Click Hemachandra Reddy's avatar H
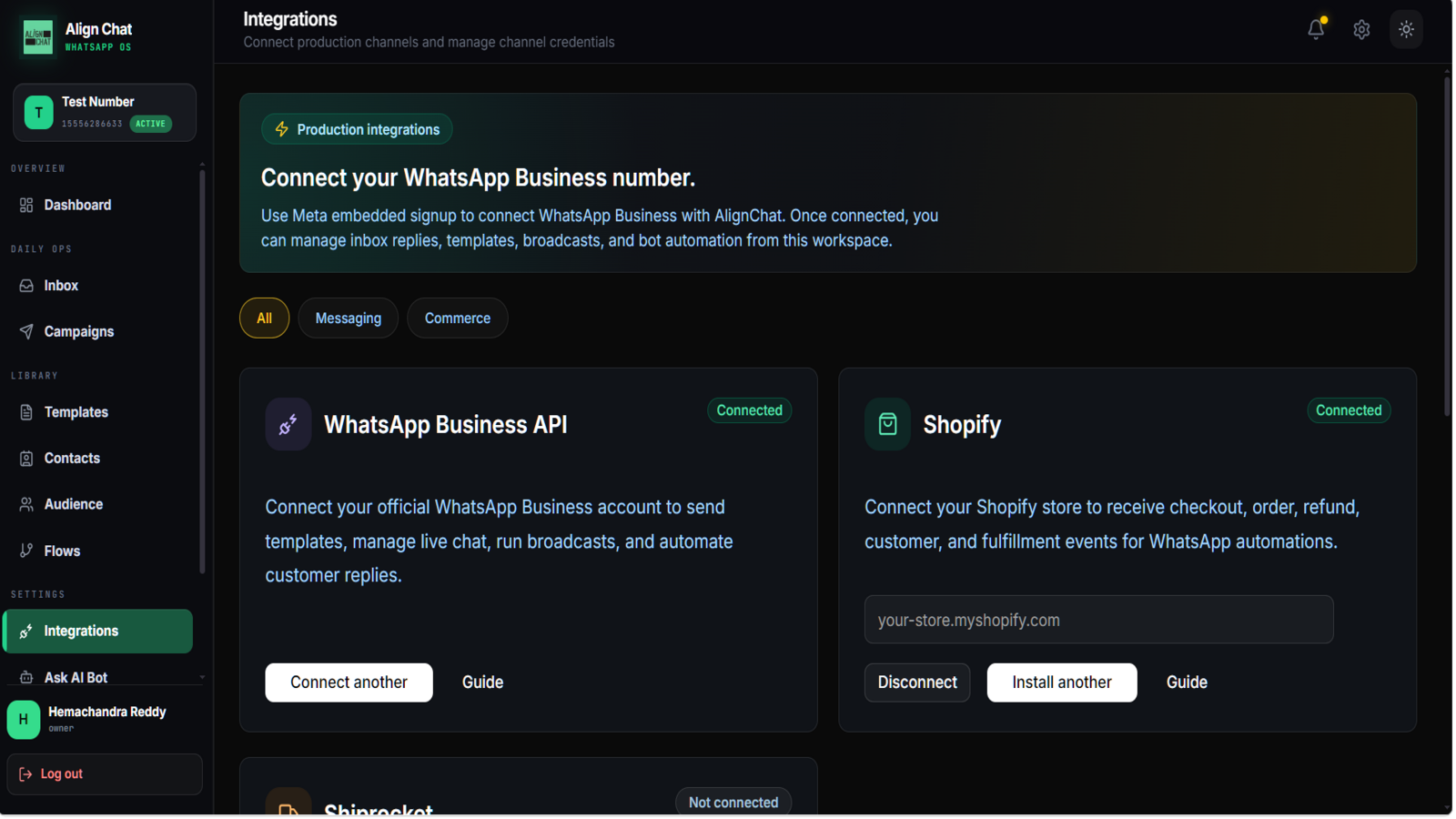Screen dimensions: 1456x819 click(24, 720)
